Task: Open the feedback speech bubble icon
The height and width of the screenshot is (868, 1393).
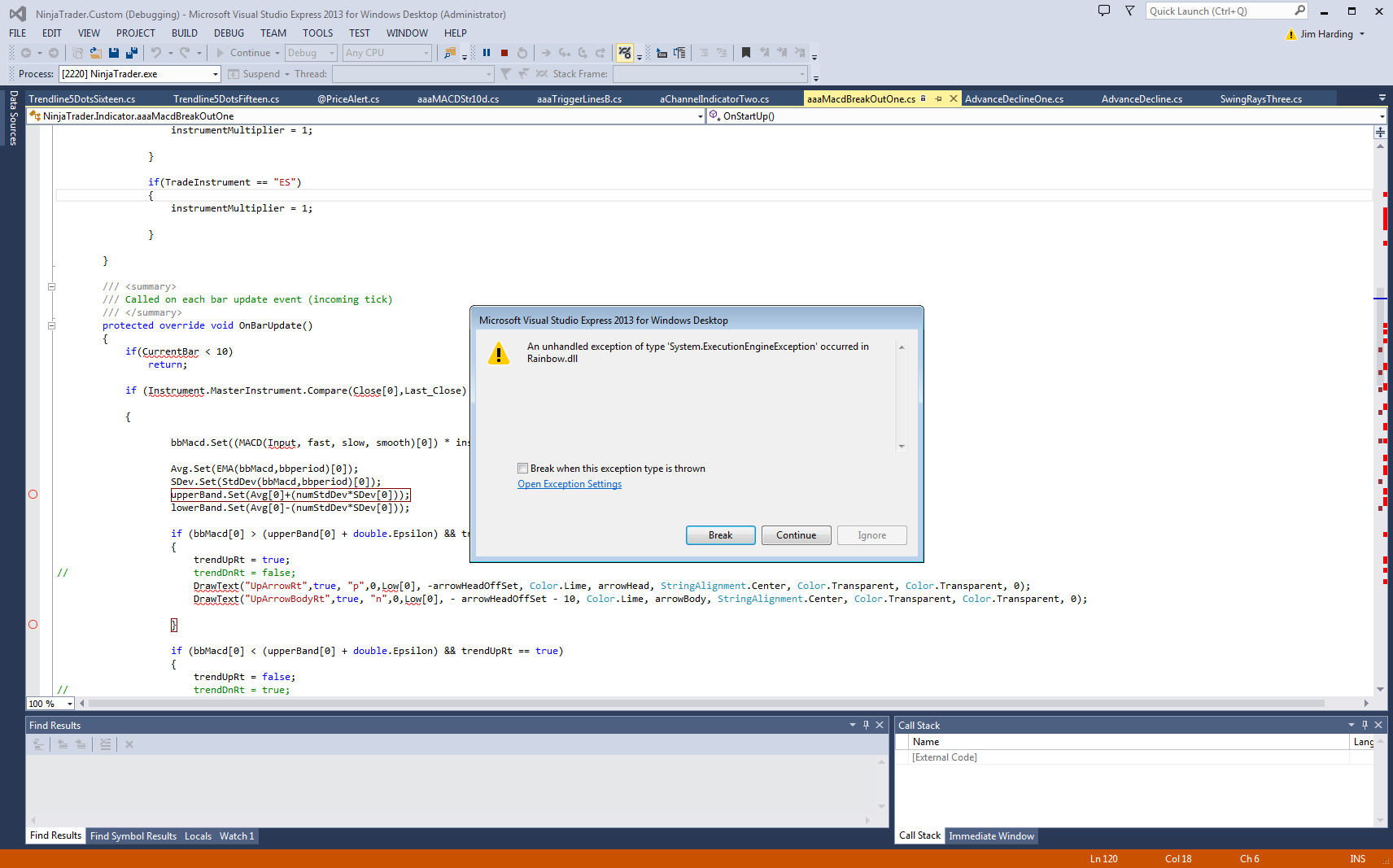Action: [x=1103, y=11]
